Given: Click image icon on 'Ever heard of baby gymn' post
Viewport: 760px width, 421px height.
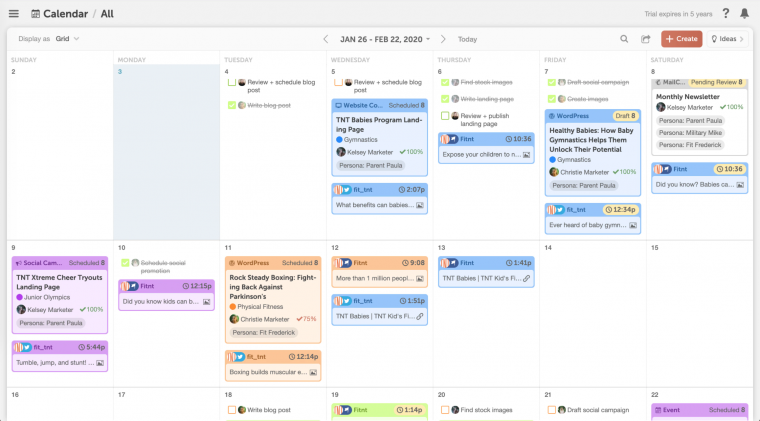Looking at the screenshot, I should click(x=633, y=225).
